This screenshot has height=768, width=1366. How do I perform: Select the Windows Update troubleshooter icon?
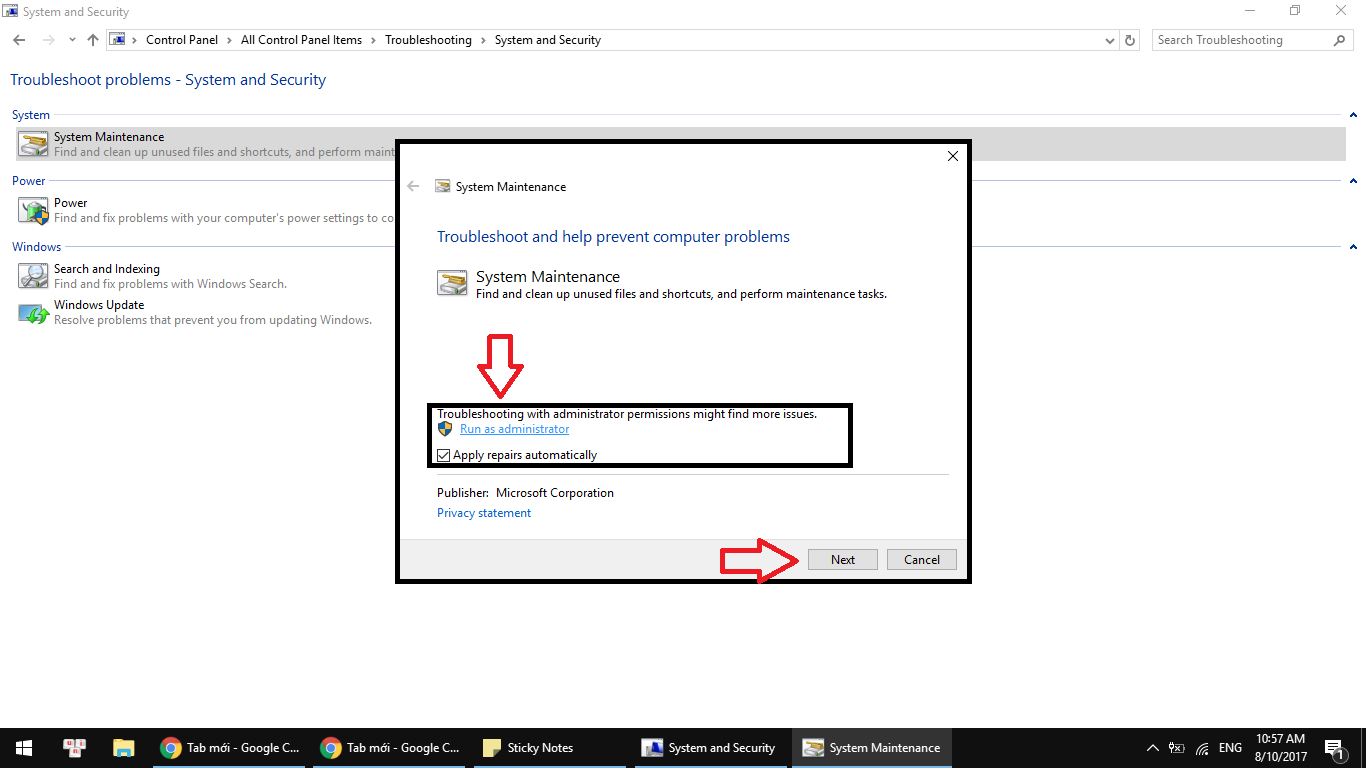33,313
